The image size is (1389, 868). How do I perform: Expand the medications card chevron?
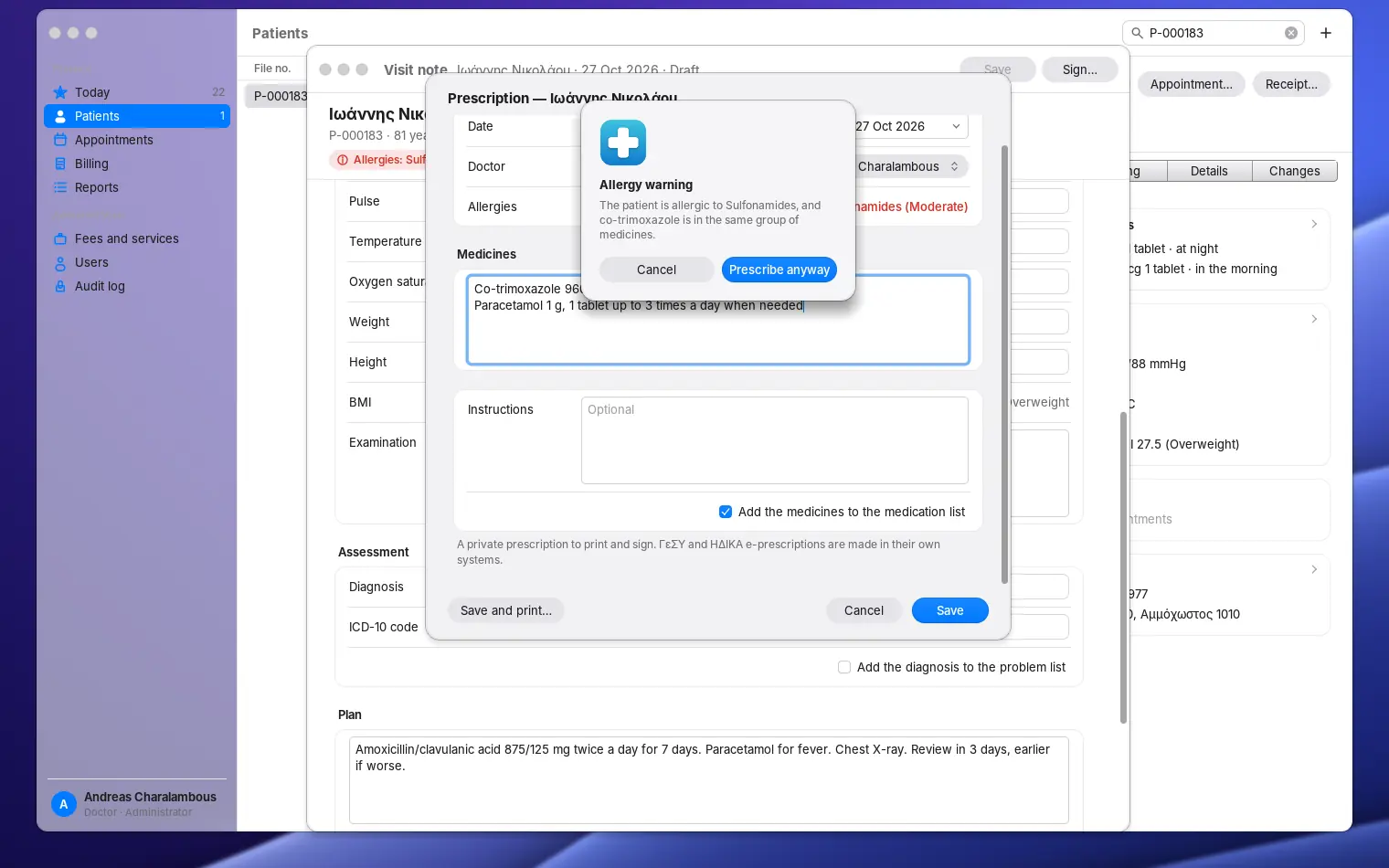click(1314, 224)
